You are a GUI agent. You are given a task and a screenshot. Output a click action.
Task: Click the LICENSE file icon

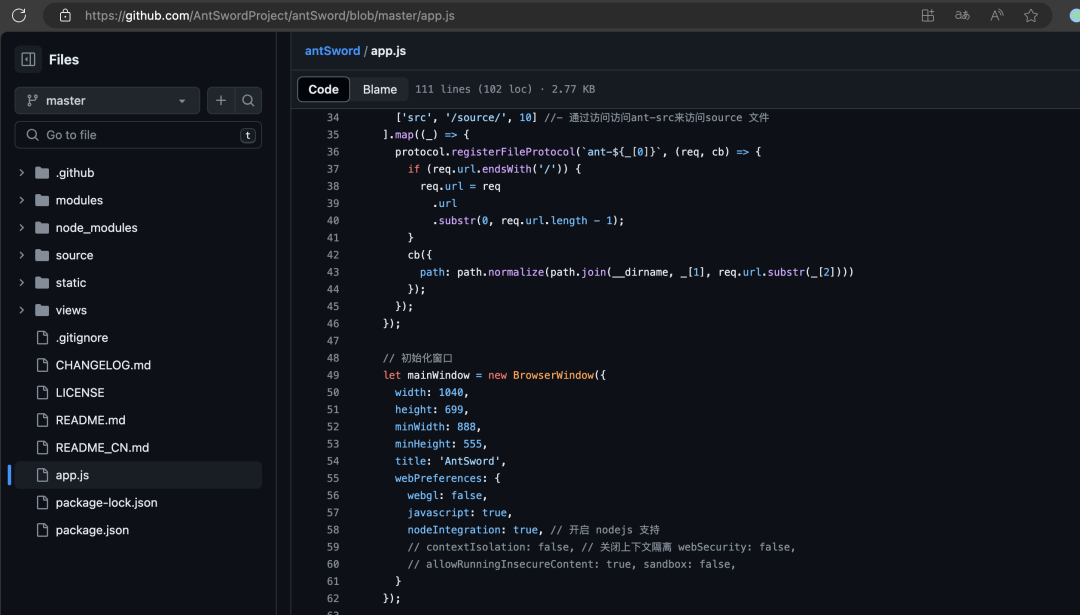tap(43, 393)
